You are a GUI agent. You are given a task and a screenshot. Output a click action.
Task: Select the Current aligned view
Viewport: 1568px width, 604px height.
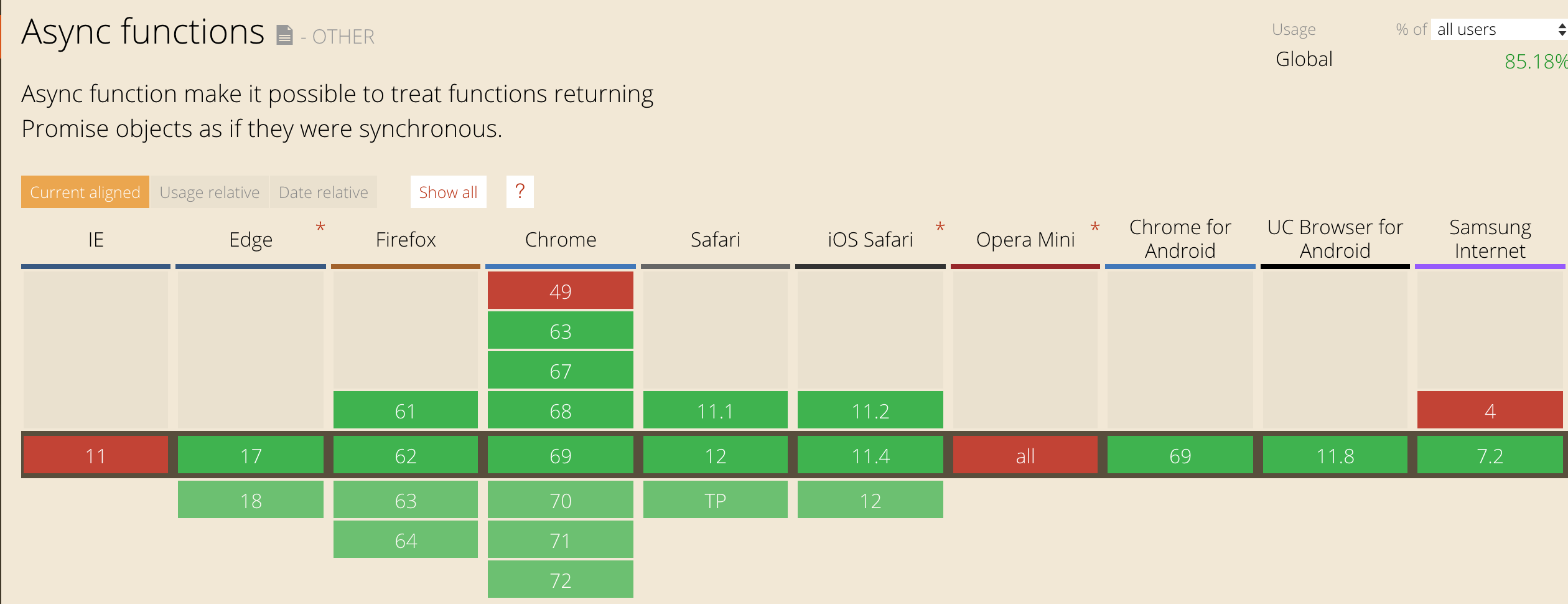85,192
